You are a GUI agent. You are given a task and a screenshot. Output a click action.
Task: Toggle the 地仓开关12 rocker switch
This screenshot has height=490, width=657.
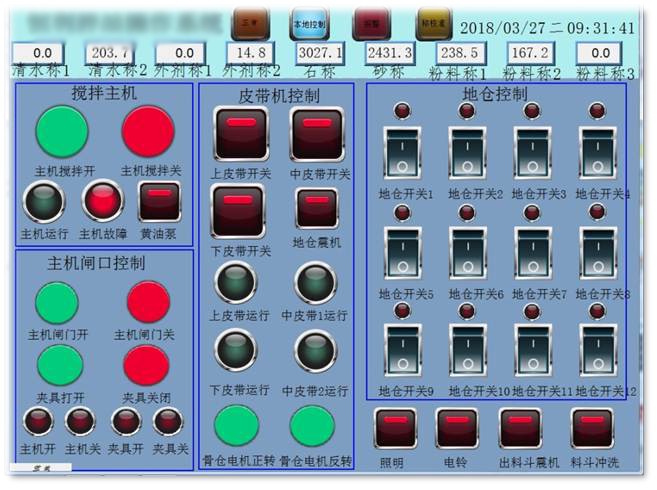(598, 350)
